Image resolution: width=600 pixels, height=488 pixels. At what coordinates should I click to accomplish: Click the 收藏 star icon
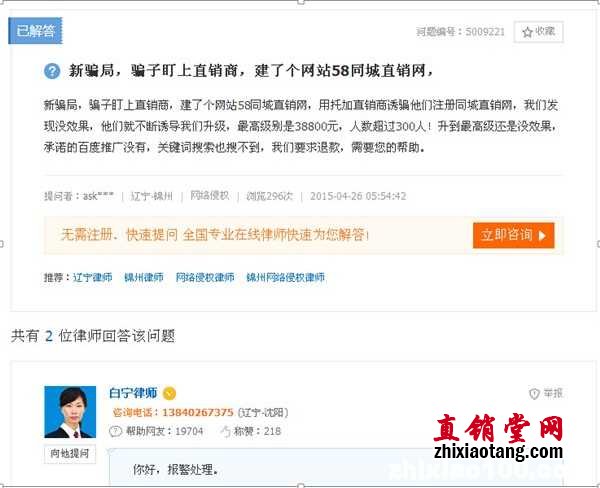click(x=527, y=32)
